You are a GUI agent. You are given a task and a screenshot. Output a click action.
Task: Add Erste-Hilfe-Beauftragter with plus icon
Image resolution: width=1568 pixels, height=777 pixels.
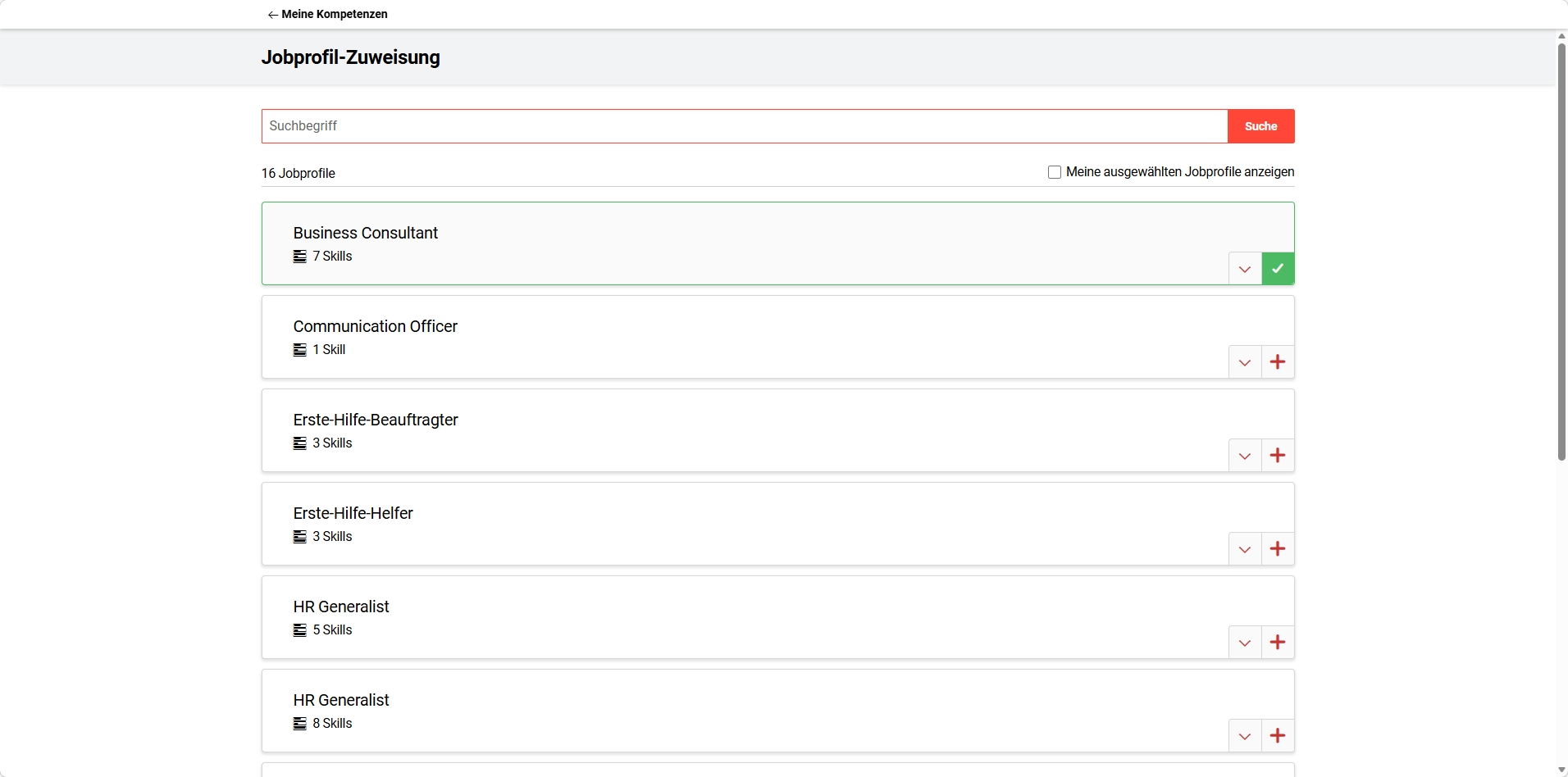(x=1278, y=456)
